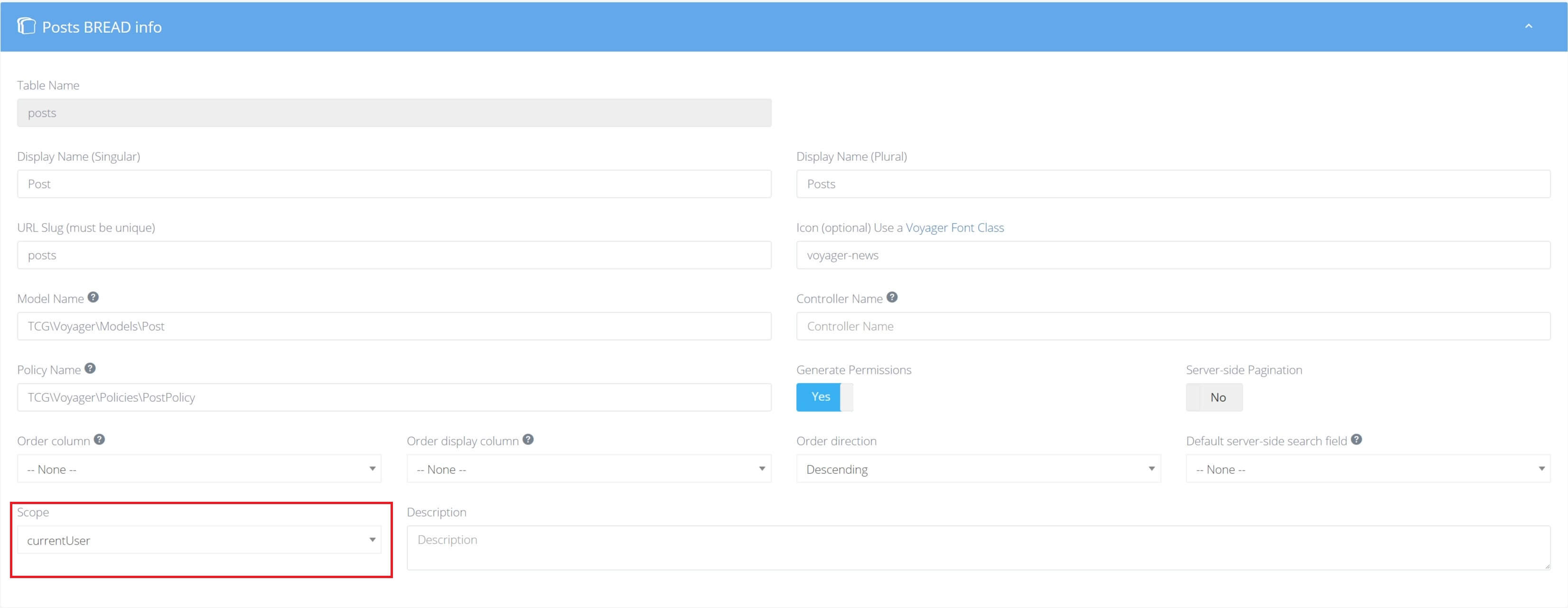
Task: Click help icon next to Order display column
Action: tap(528, 440)
